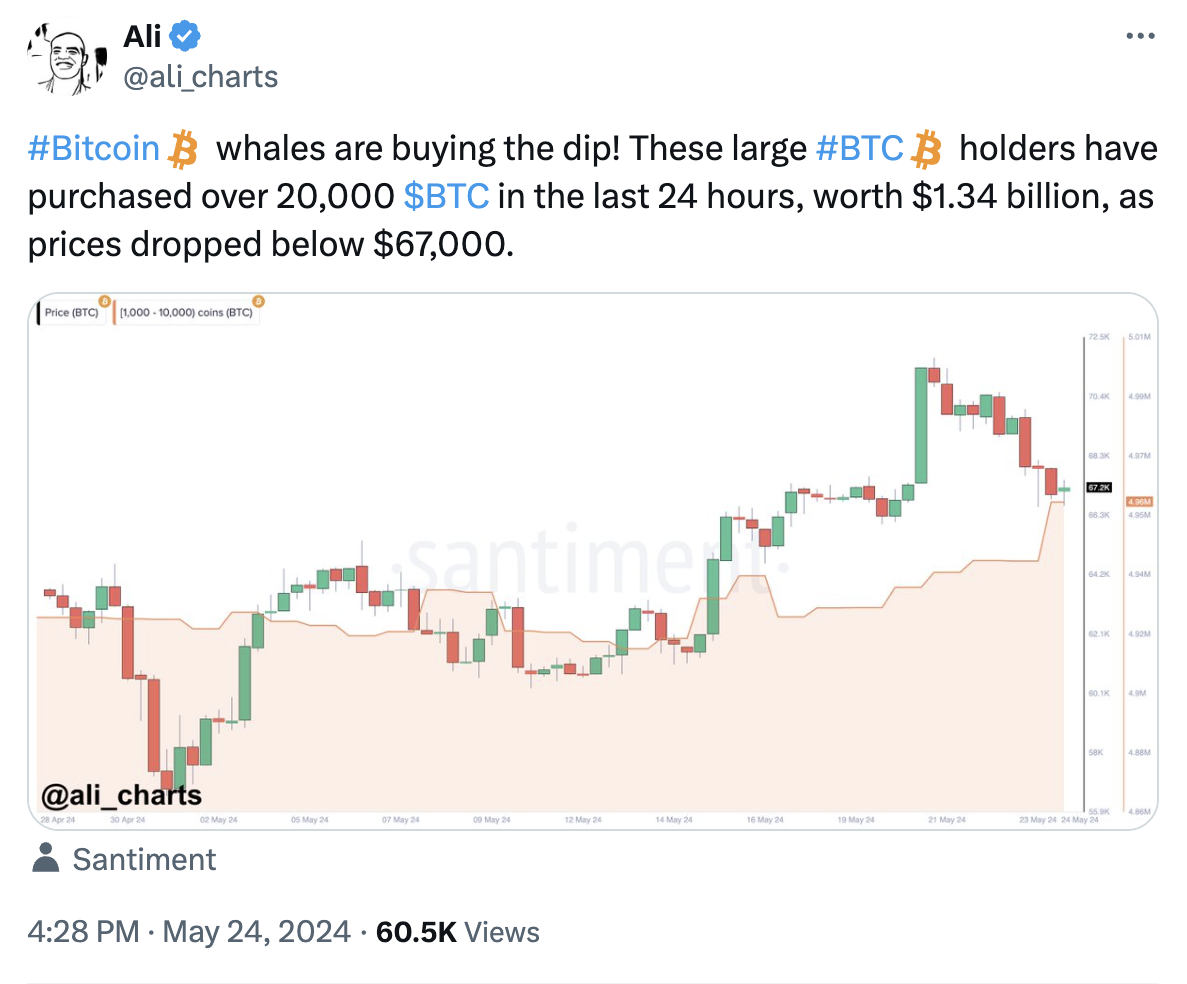Click the blue verified badge icon
This screenshot has height=984, width=1187.
point(185,36)
